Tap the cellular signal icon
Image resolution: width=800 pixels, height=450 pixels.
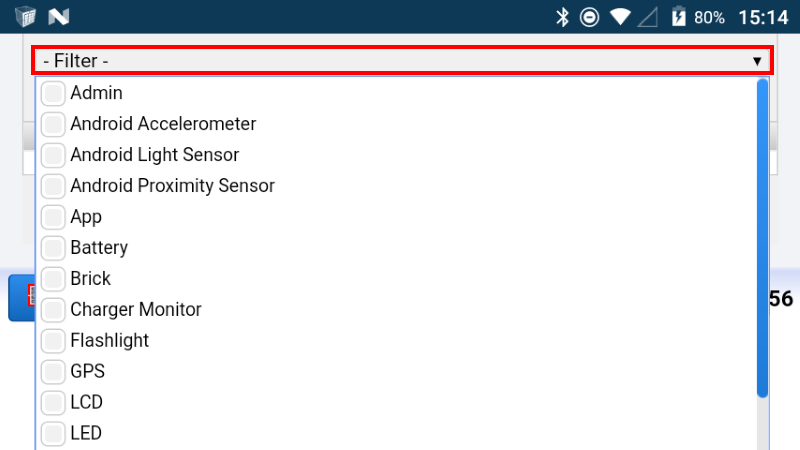[x=648, y=17]
